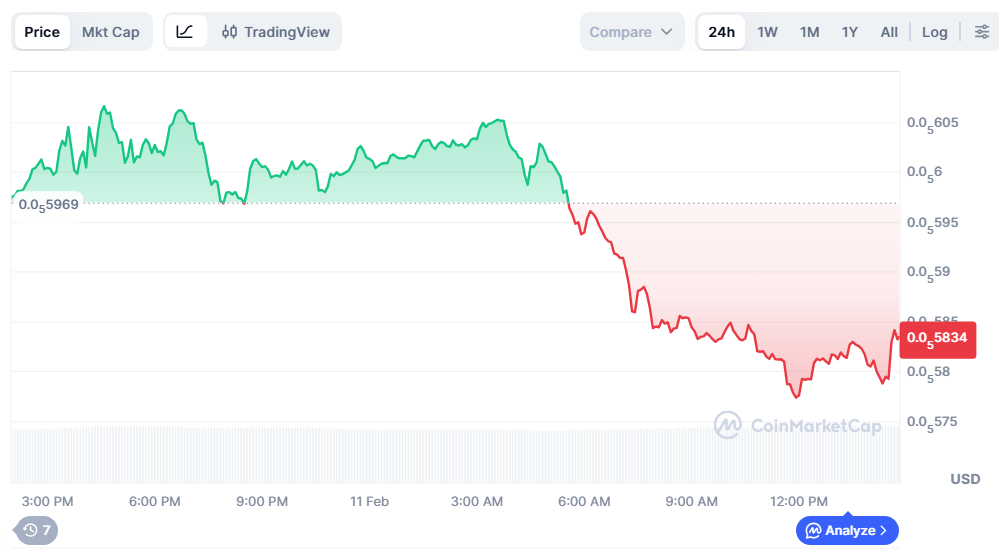Screen dimensions: 999x550
Task: Select the line chart icon
Action: pyautogui.click(x=185, y=32)
